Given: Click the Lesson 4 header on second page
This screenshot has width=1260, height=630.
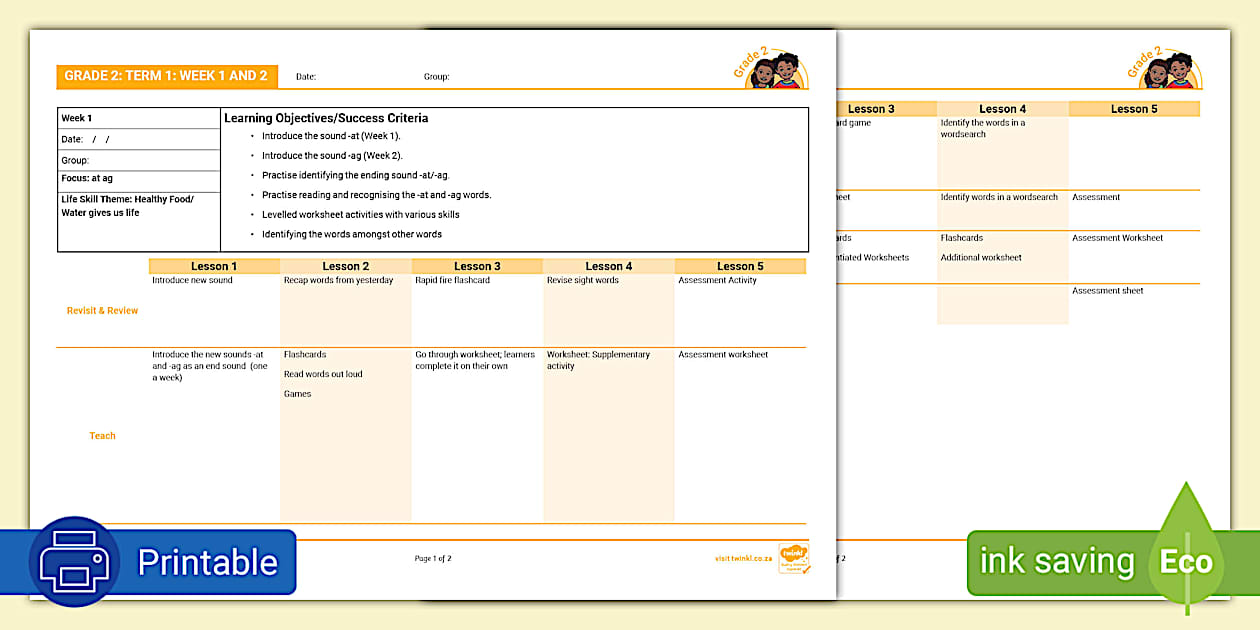Looking at the screenshot, I should click(x=1002, y=109).
